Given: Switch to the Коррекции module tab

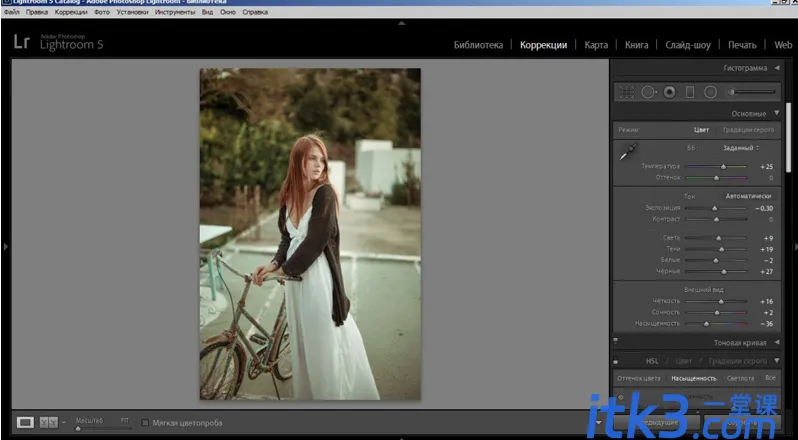Looking at the screenshot, I should click(x=544, y=45).
